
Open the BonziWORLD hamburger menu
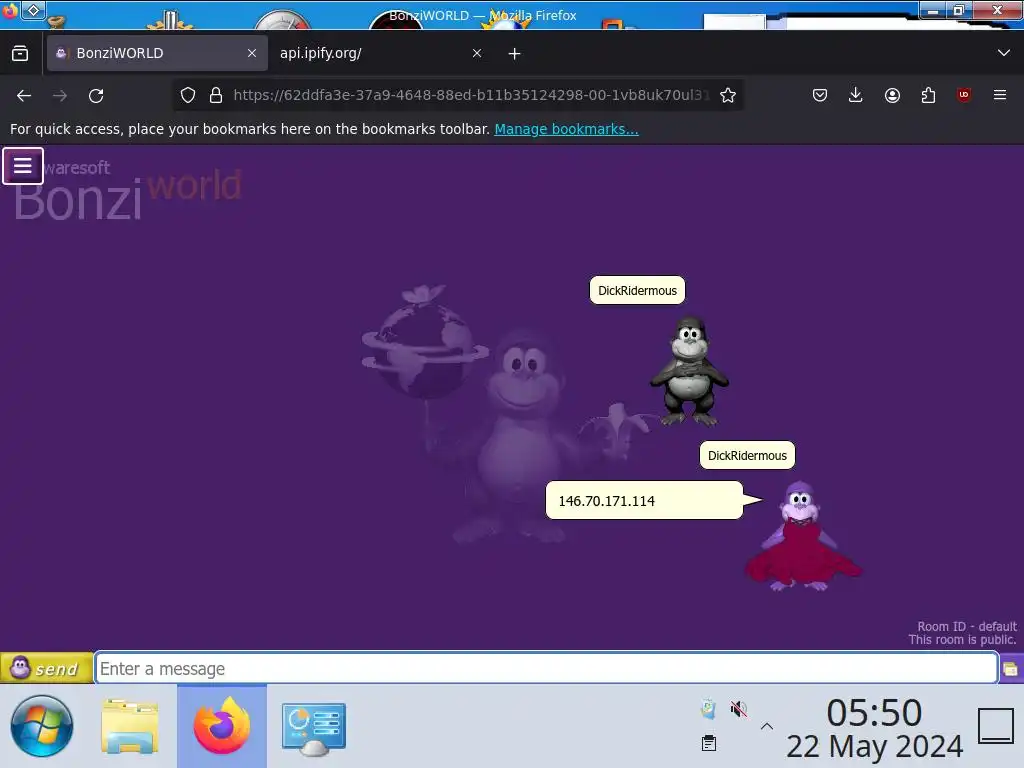pyautogui.click(x=23, y=166)
